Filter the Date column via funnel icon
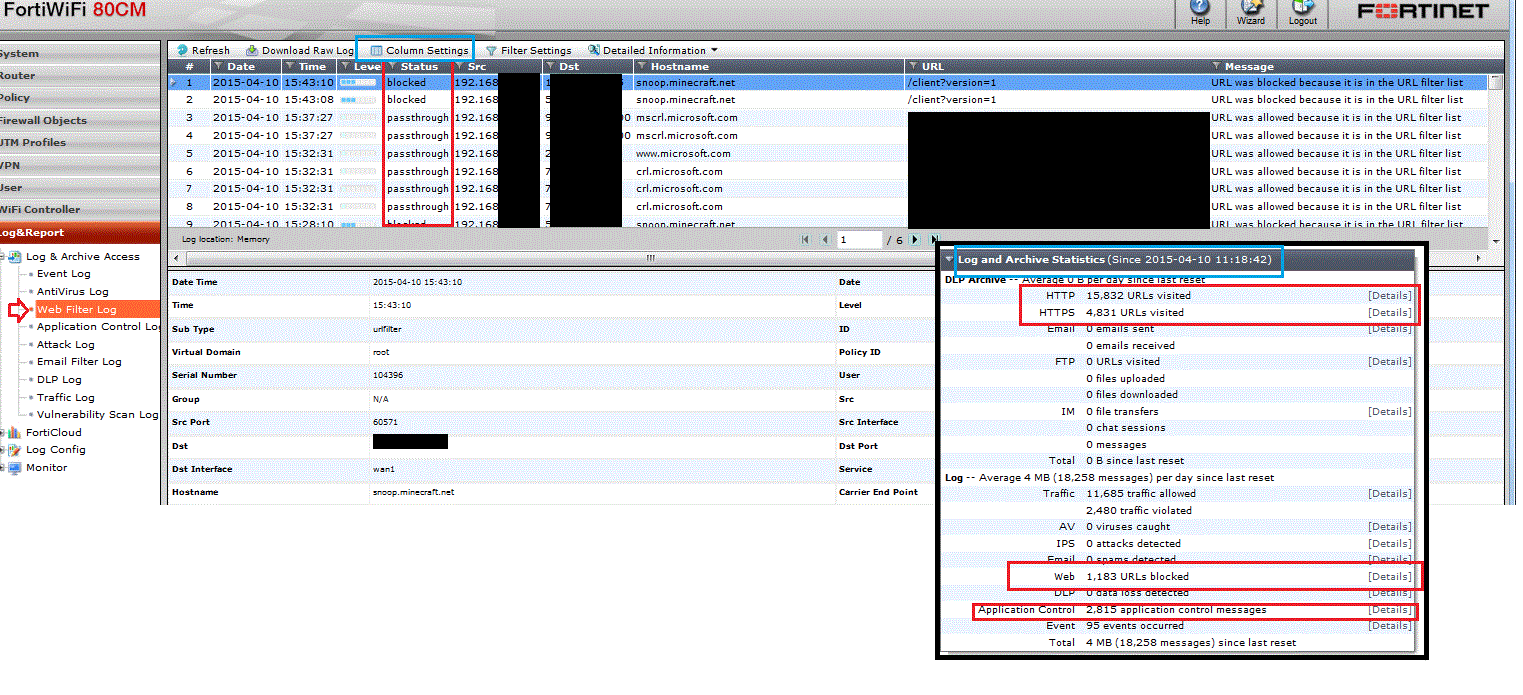This screenshot has width=1523, height=695. [219, 66]
